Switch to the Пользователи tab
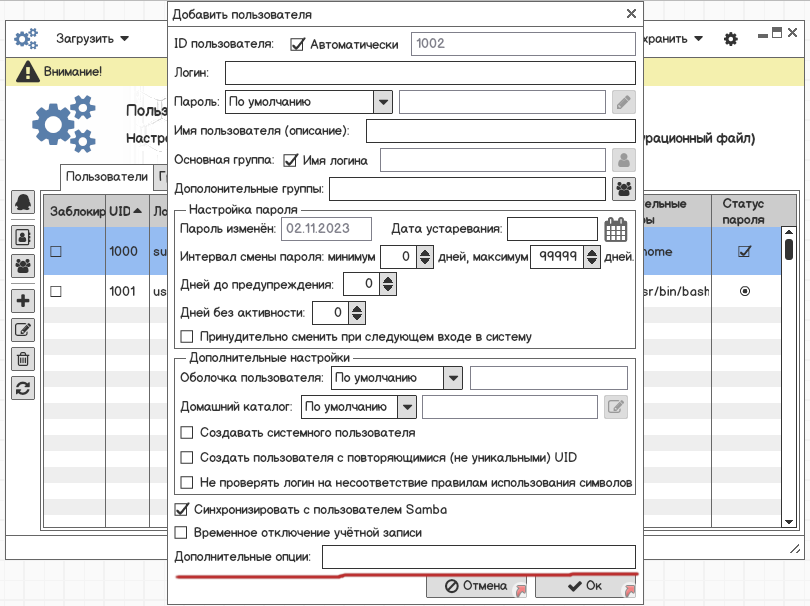This screenshot has width=810, height=606. (107, 177)
